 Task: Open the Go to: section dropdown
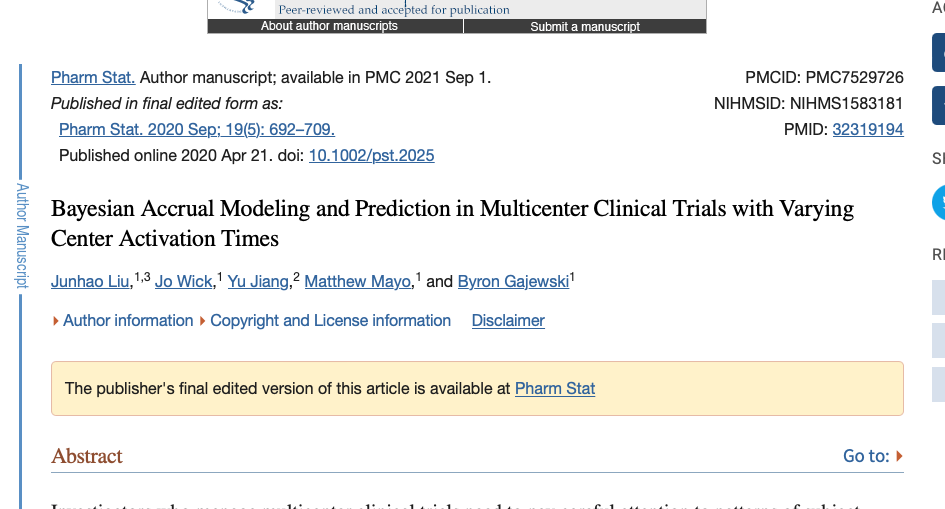click(866, 456)
